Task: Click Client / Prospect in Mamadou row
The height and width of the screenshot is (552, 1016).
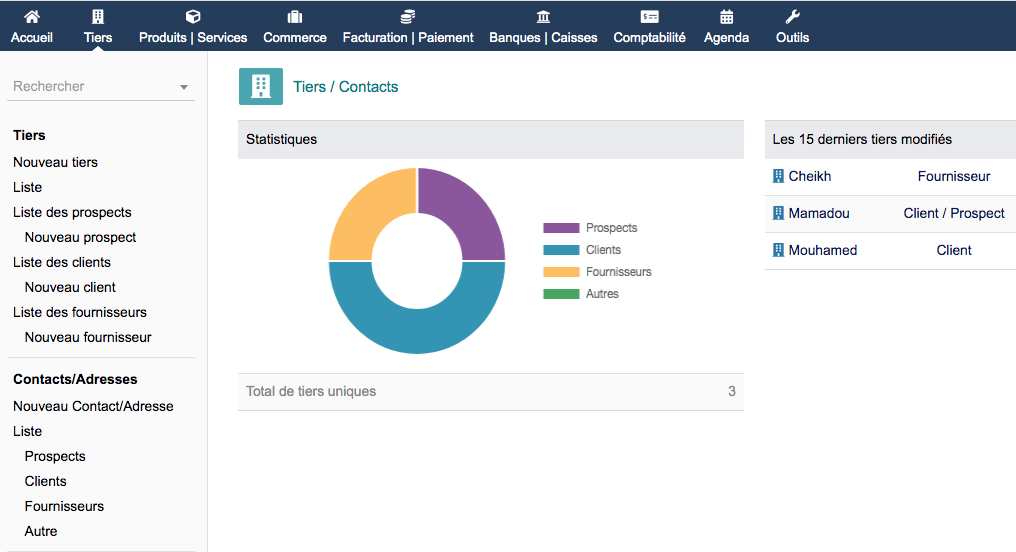Action: [954, 213]
